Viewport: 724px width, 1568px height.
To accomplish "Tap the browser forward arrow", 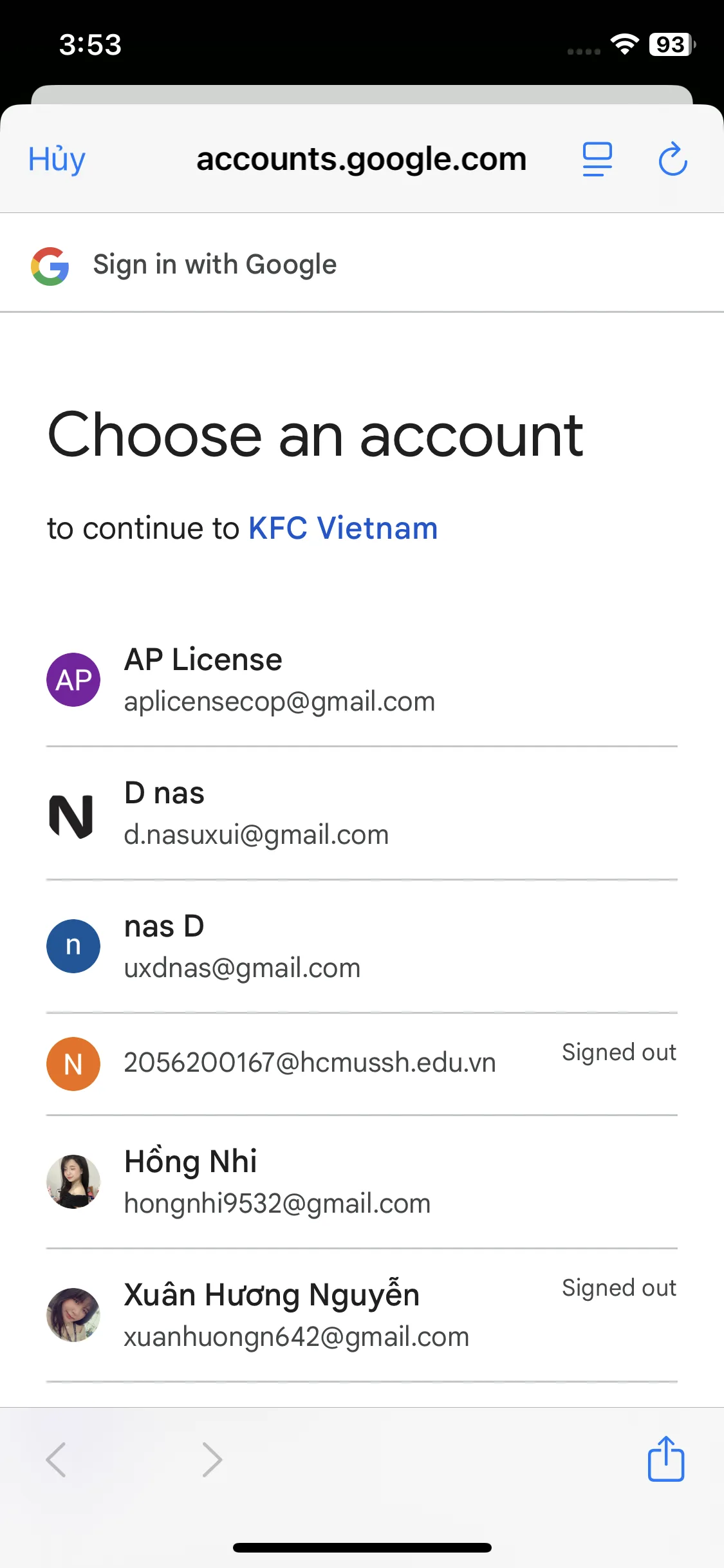I will tap(212, 1459).
